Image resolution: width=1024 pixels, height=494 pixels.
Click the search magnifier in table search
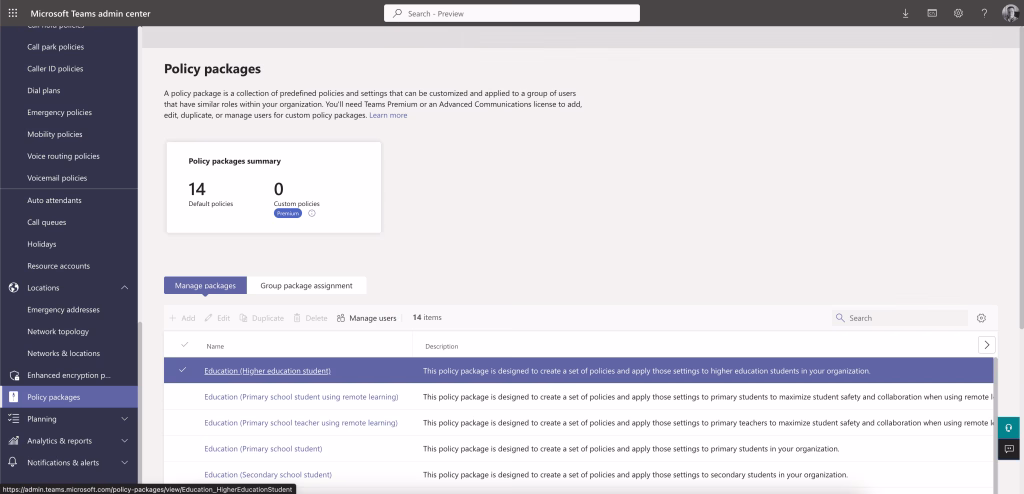(x=840, y=318)
